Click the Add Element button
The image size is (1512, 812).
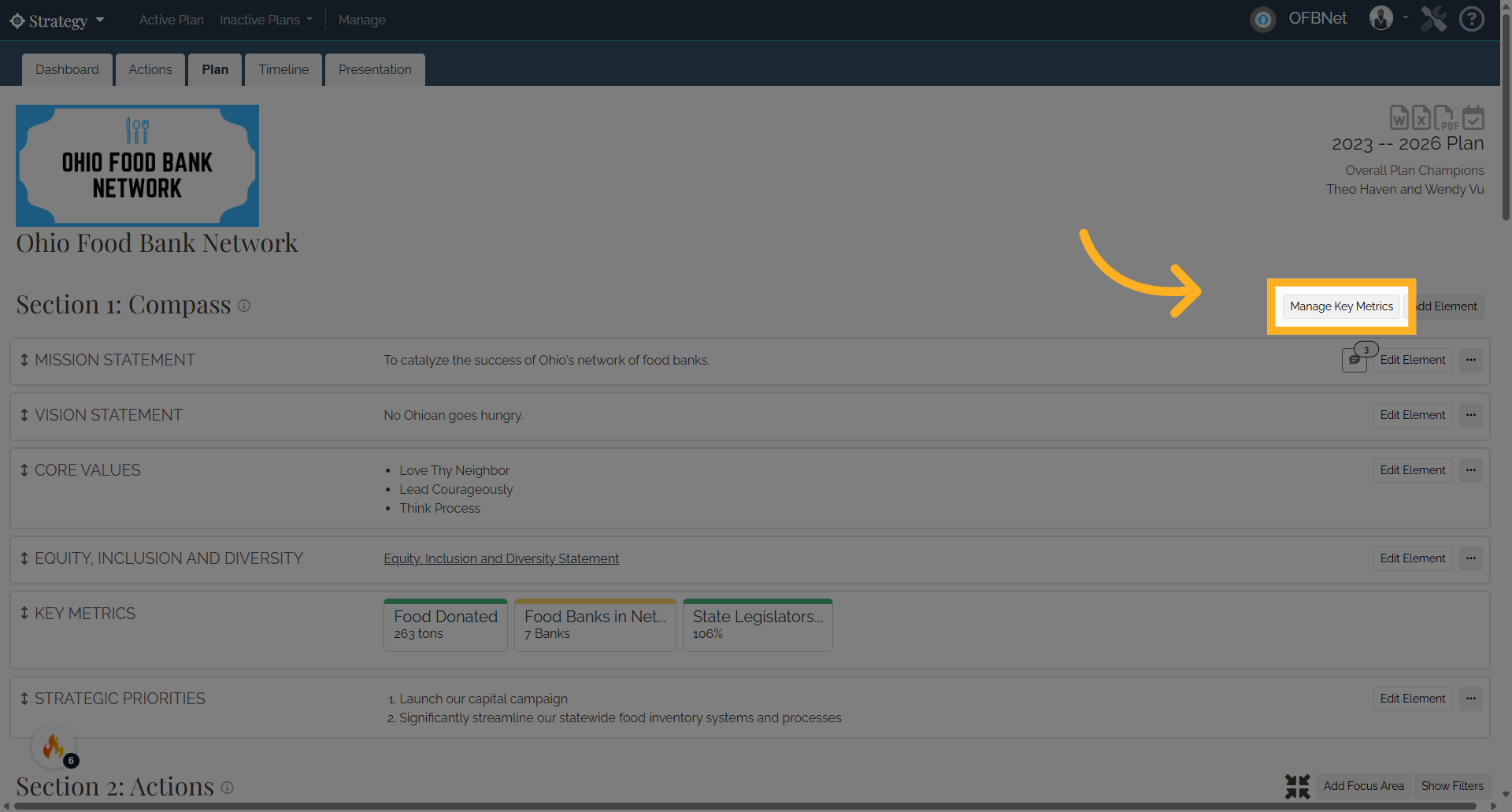pyautogui.click(x=1446, y=306)
